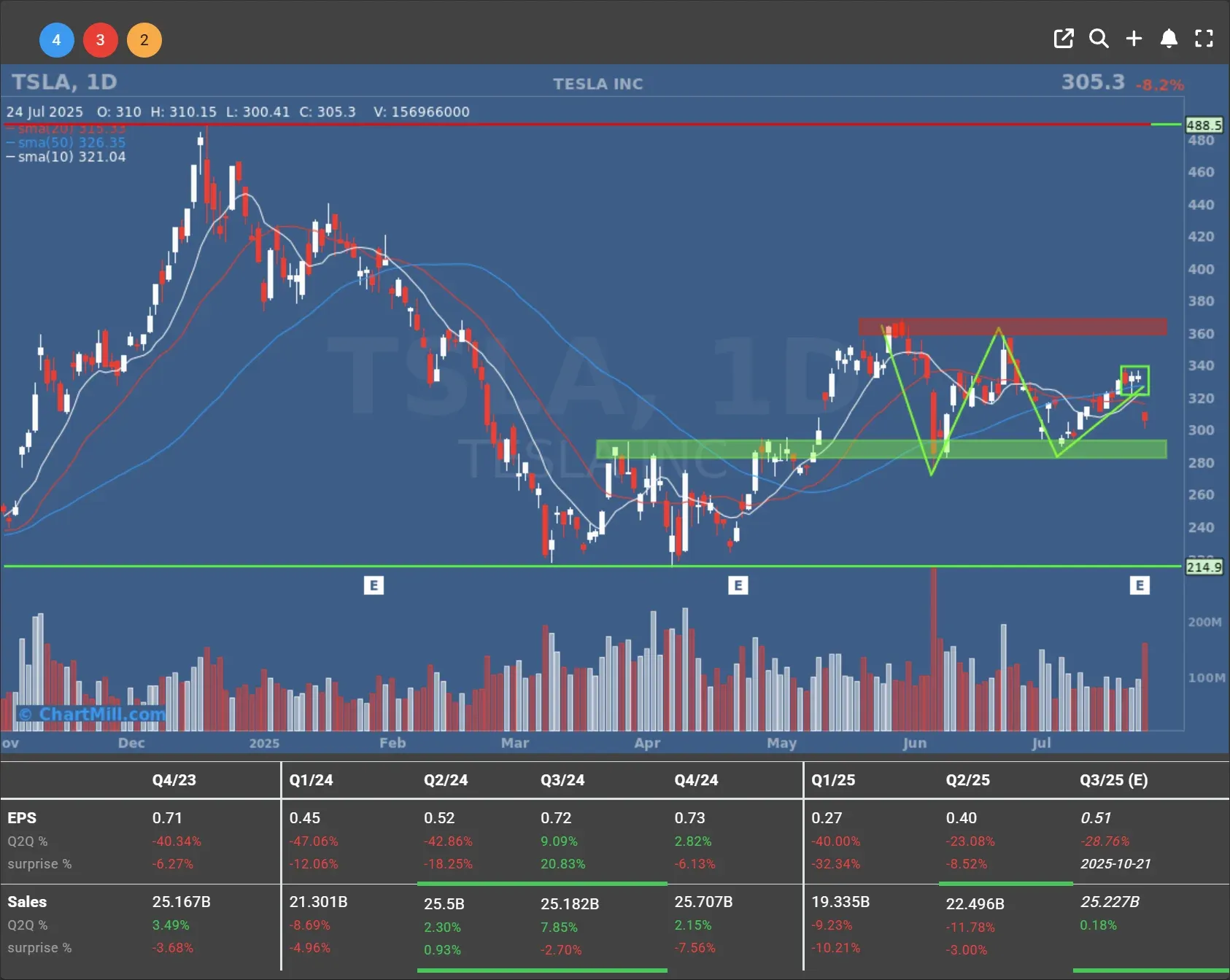The width and height of the screenshot is (1230, 980).
Task: Click the orange badge numbered 2
Action: 144,40
